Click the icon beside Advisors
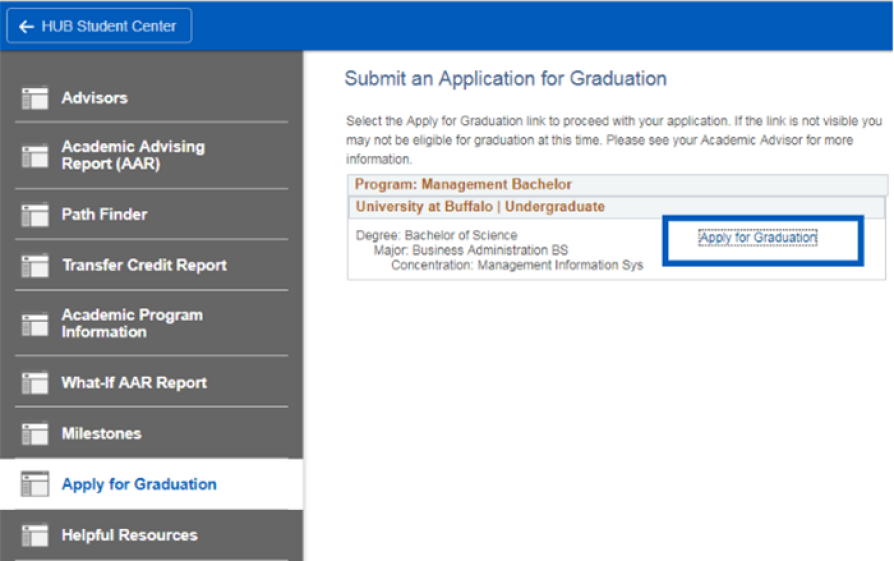Image resolution: width=894 pixels, height=561 pixels. pyautogui.click(x=35, y=98)
